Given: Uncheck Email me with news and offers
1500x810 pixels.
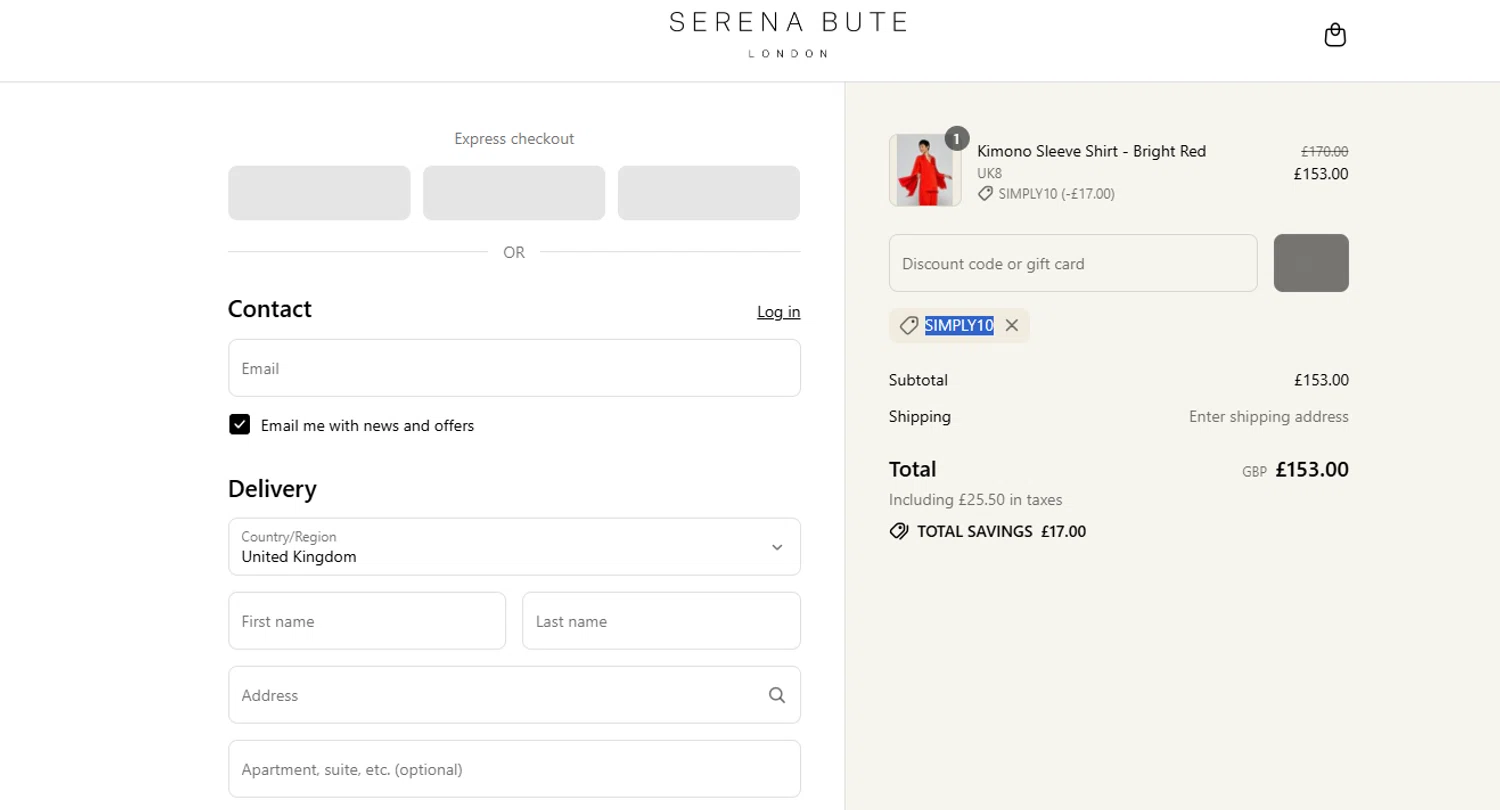Looking at the screenshot, I should (240, 425).
